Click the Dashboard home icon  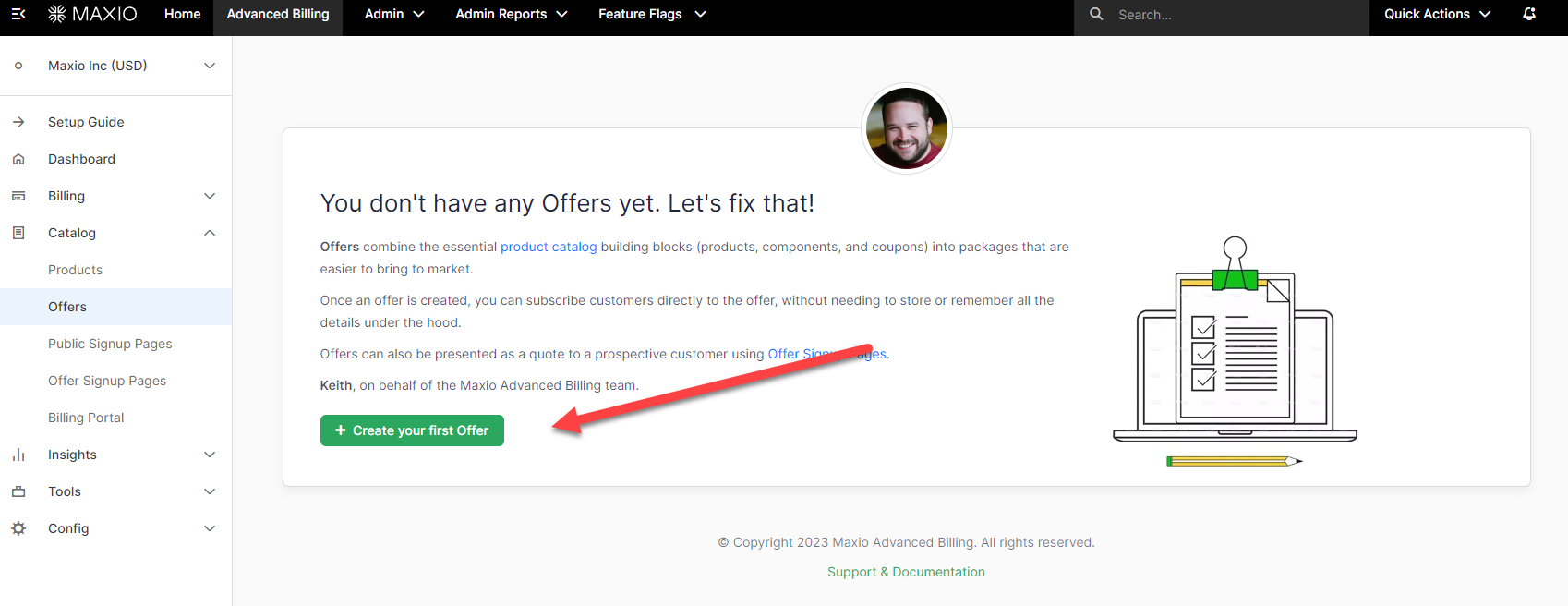(18, 159)
